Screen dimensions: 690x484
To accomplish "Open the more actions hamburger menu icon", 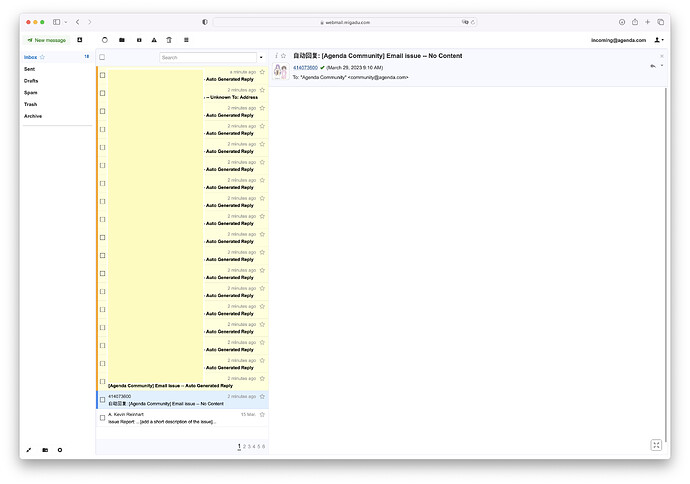I will point(186,40).
